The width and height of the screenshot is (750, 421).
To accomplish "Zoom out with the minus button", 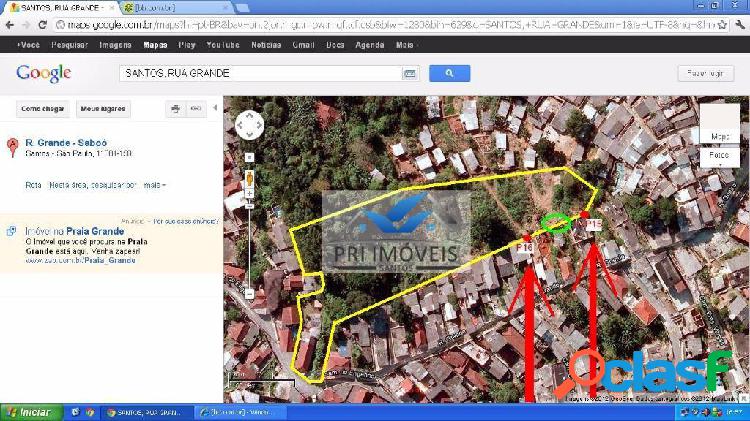I will [x=249, y=294].
